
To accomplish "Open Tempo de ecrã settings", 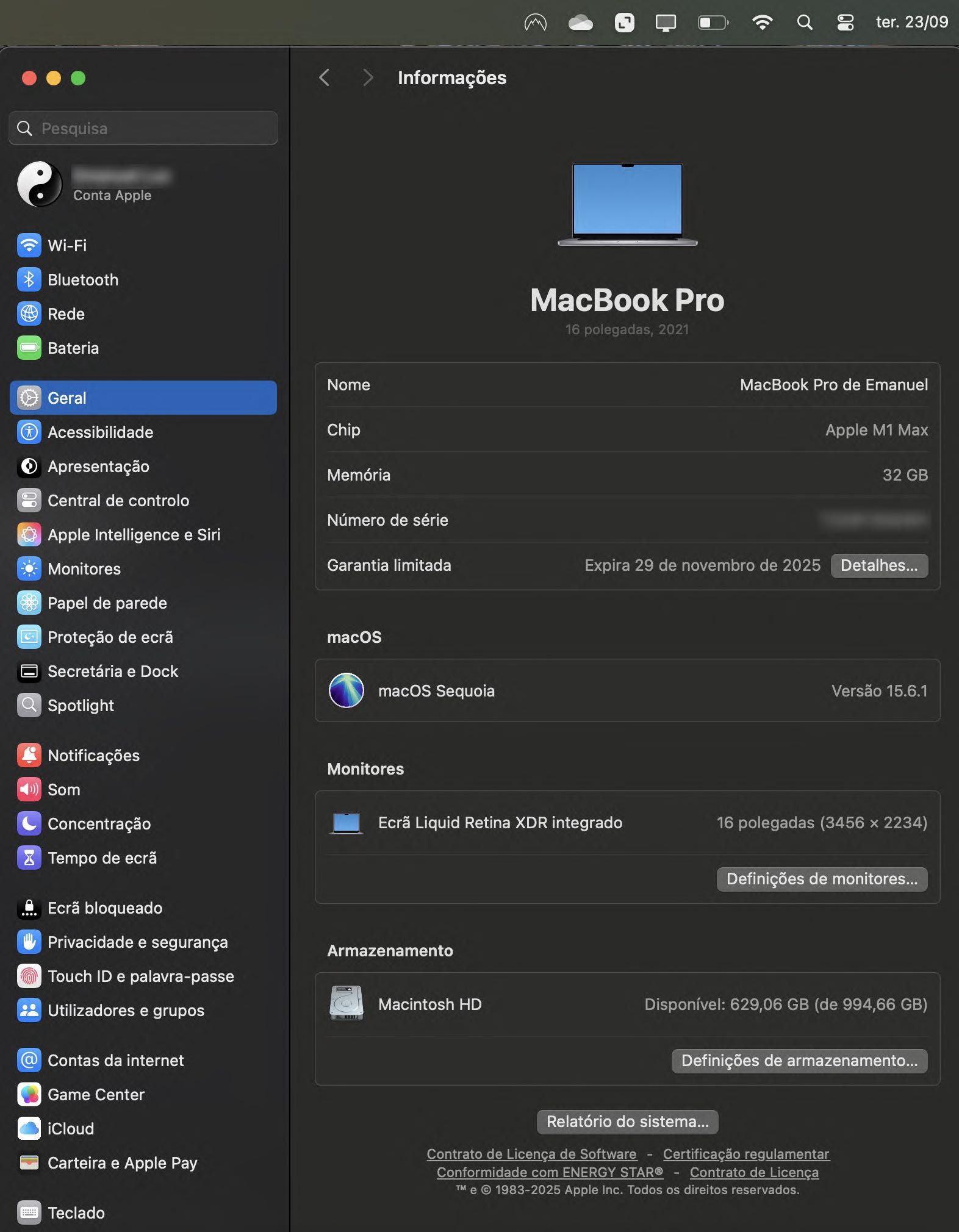I will tap(143, 858).
